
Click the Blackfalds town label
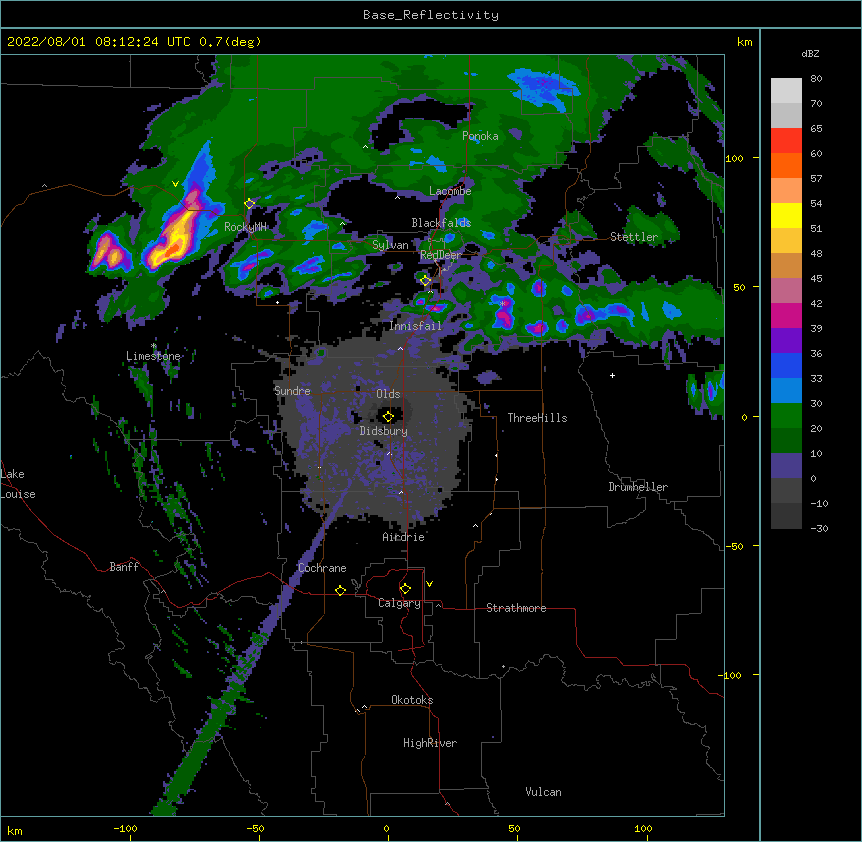click(441, 223)
